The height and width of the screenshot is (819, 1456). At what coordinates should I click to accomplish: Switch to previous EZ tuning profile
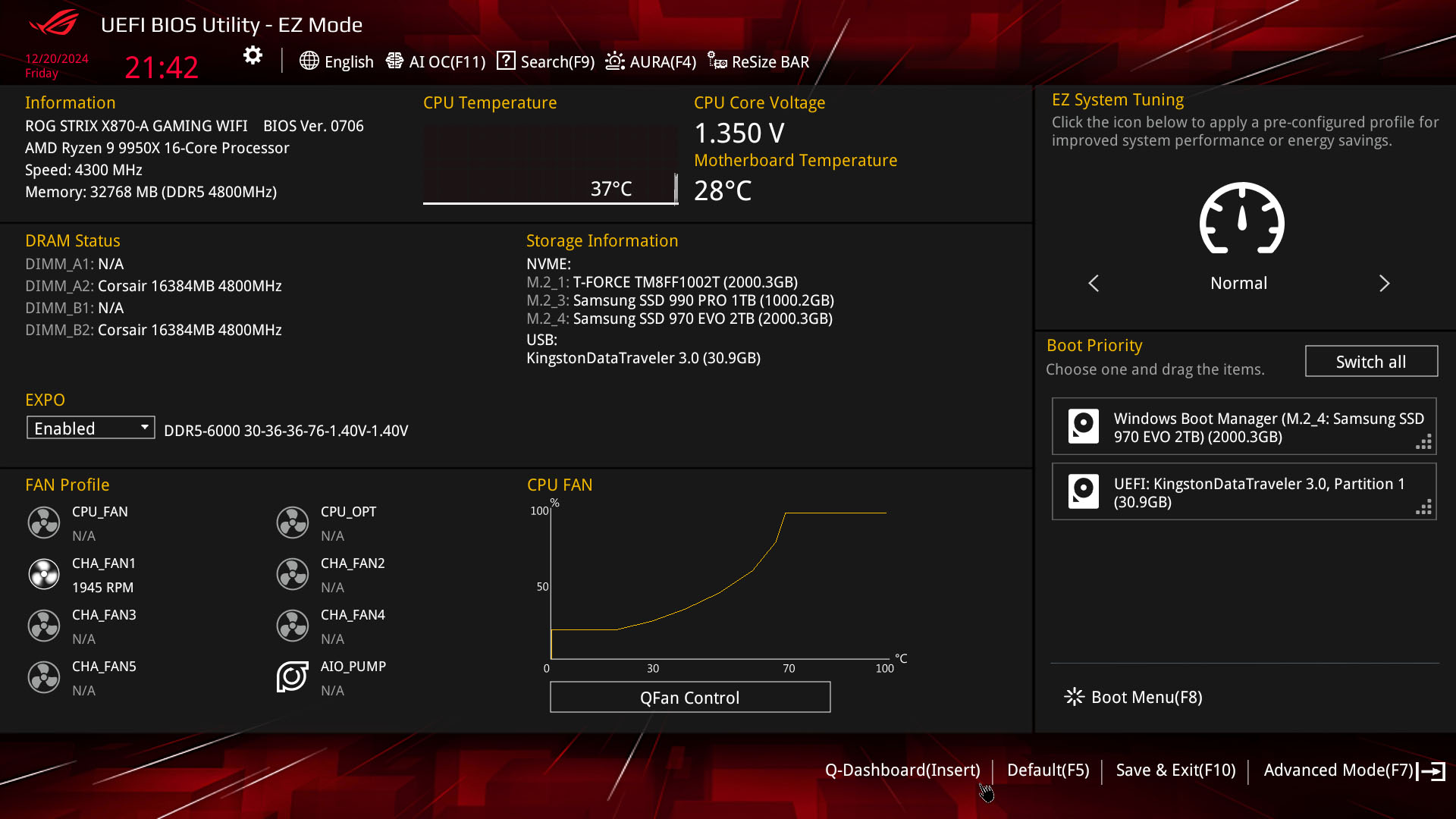1094,284
